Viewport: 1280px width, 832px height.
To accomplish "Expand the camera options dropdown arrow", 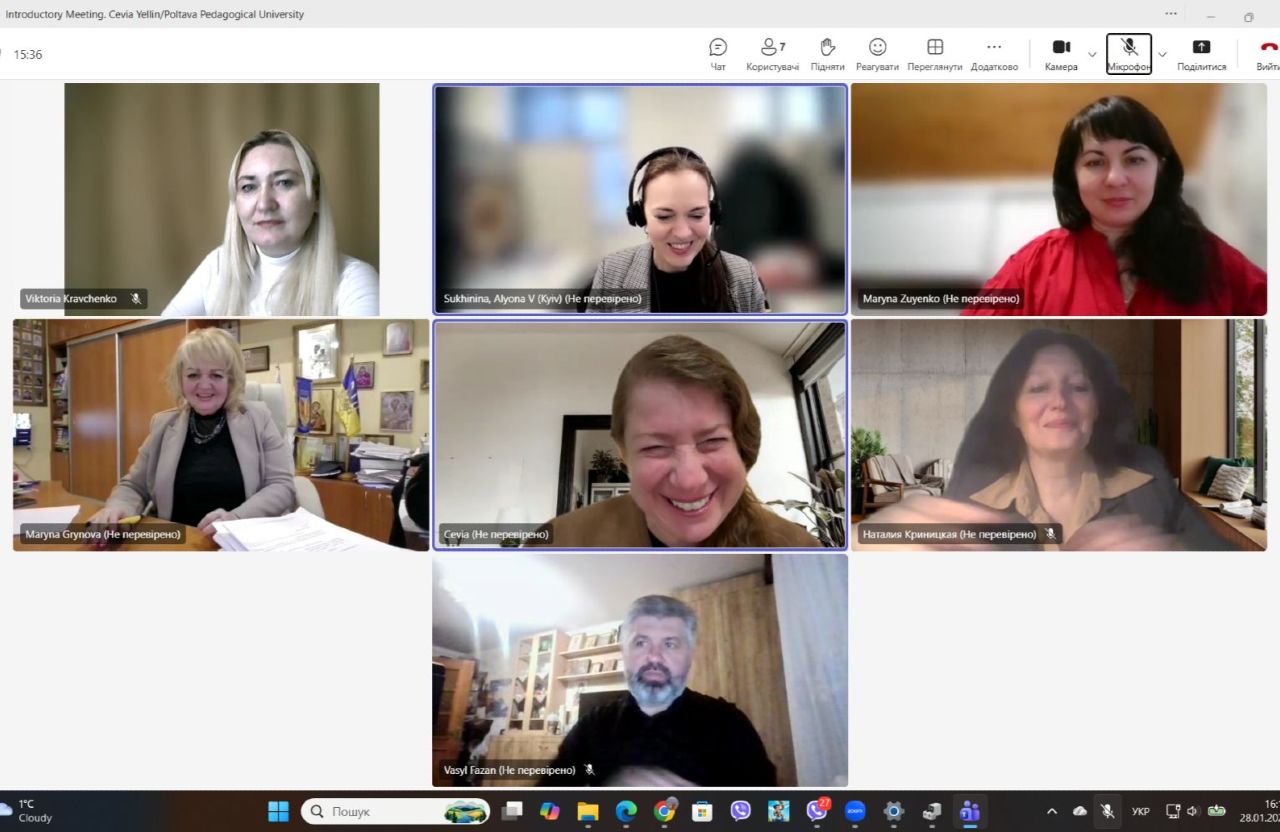I will [1092, 54].
